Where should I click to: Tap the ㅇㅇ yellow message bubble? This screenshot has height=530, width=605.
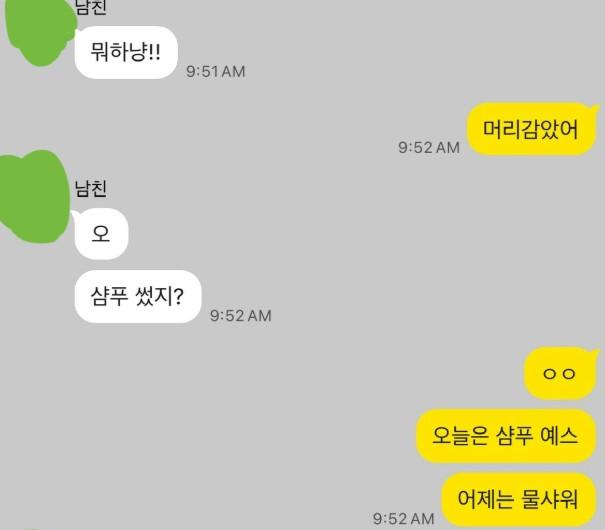(x=559, y=373)
